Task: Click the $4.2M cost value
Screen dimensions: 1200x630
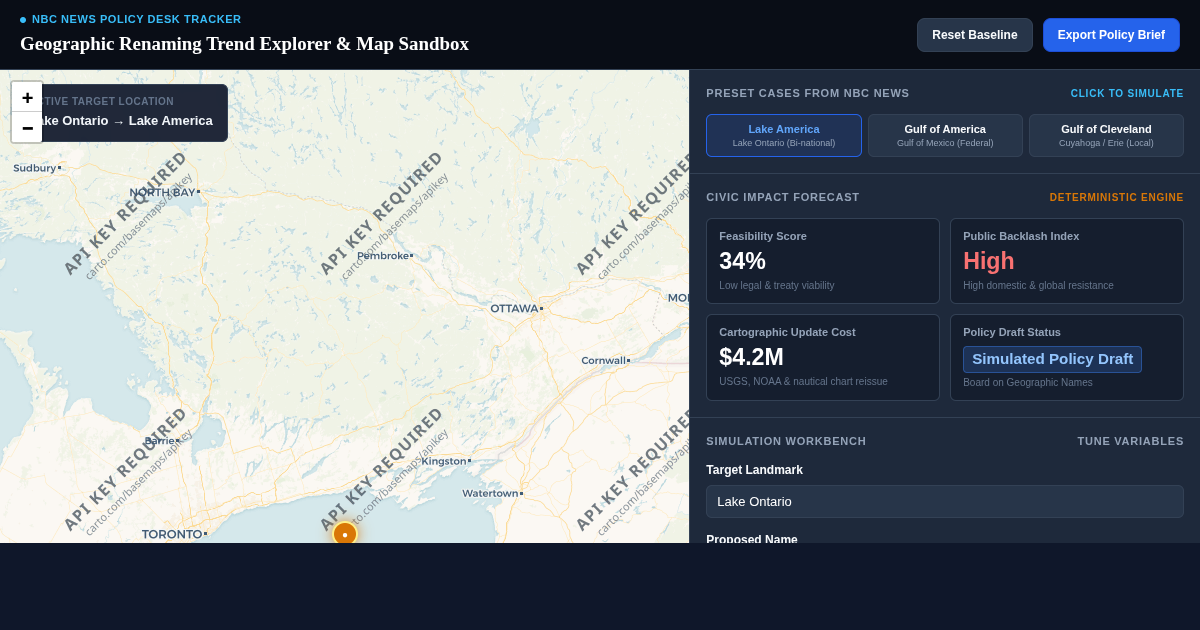Action: (x=751, y=357)
